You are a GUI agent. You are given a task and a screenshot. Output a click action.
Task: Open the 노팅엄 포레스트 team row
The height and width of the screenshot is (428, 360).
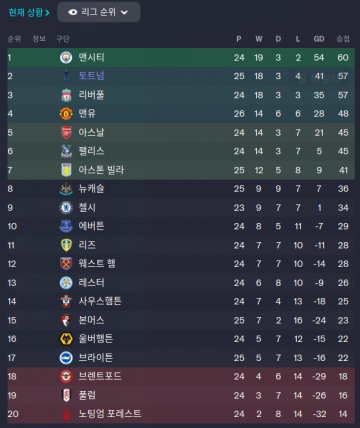tap(181, 414)
